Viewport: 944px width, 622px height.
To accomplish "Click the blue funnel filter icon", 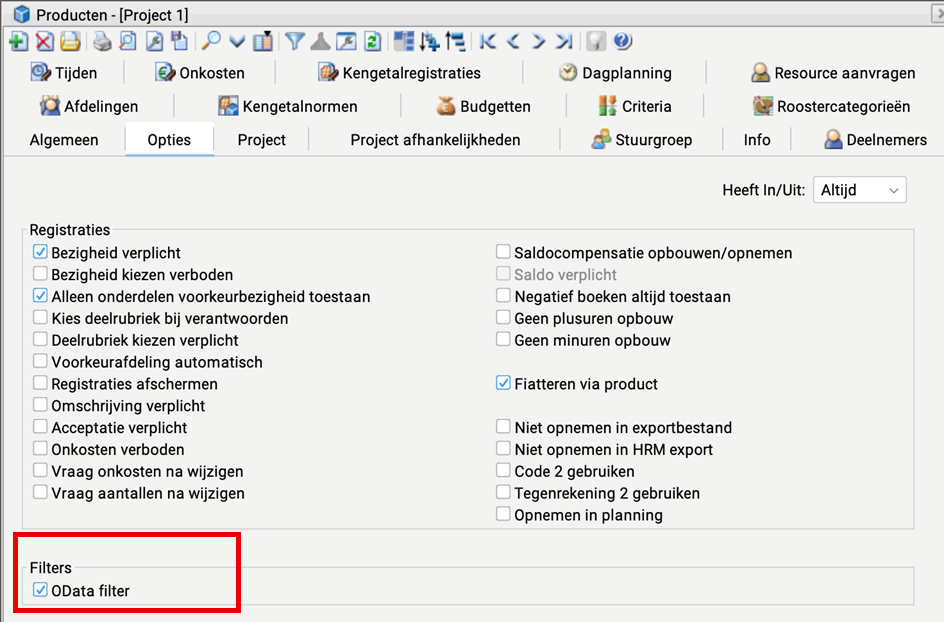I will 294,41.
